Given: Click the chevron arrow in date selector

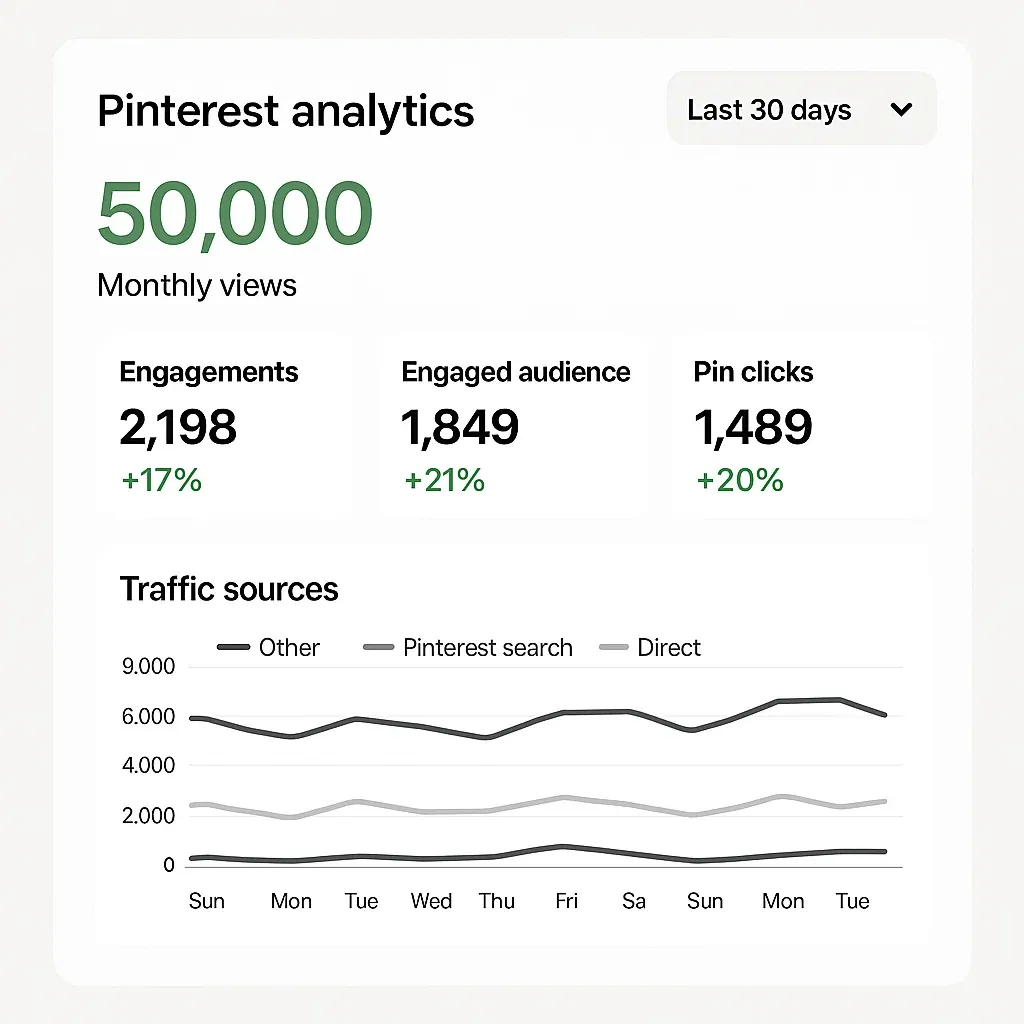Looking at the screenshot, I should tap(901, 110).
